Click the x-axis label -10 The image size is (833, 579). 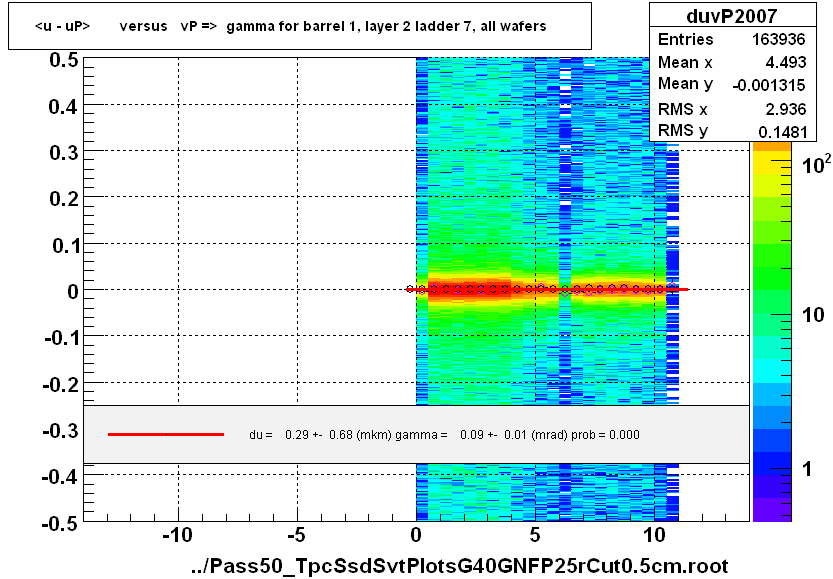click(177, 535)
